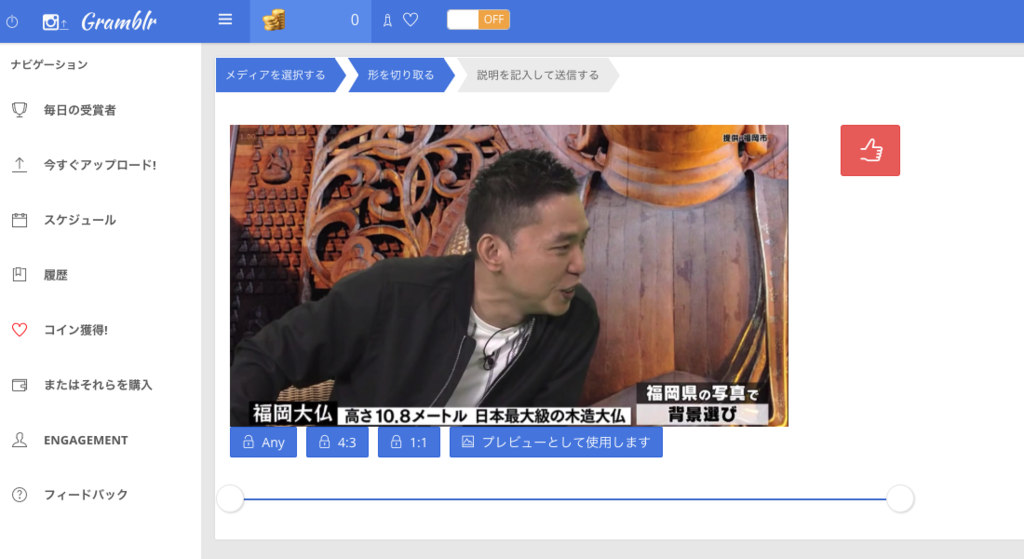
Task: Click the red thumbs-up button
Action: point(870,150)
